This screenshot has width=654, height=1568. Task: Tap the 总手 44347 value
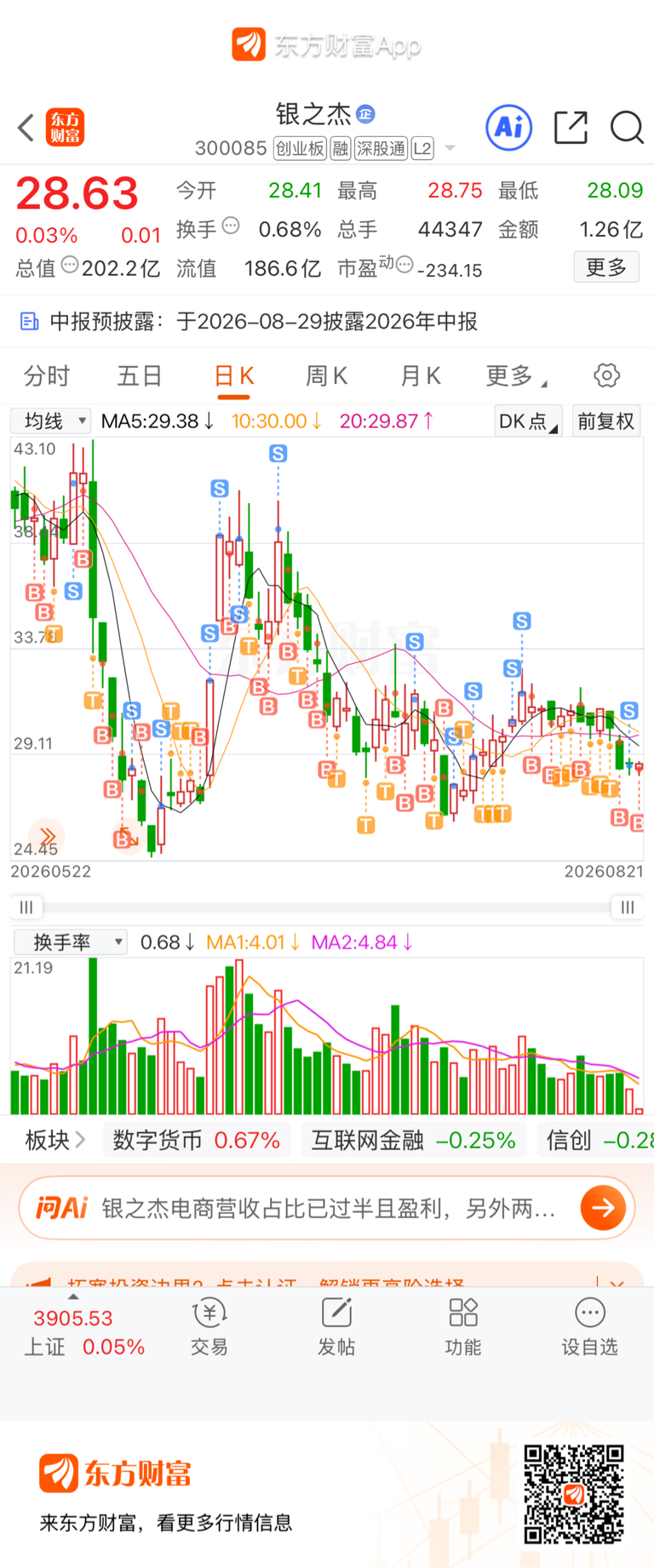tap(450, 229)
